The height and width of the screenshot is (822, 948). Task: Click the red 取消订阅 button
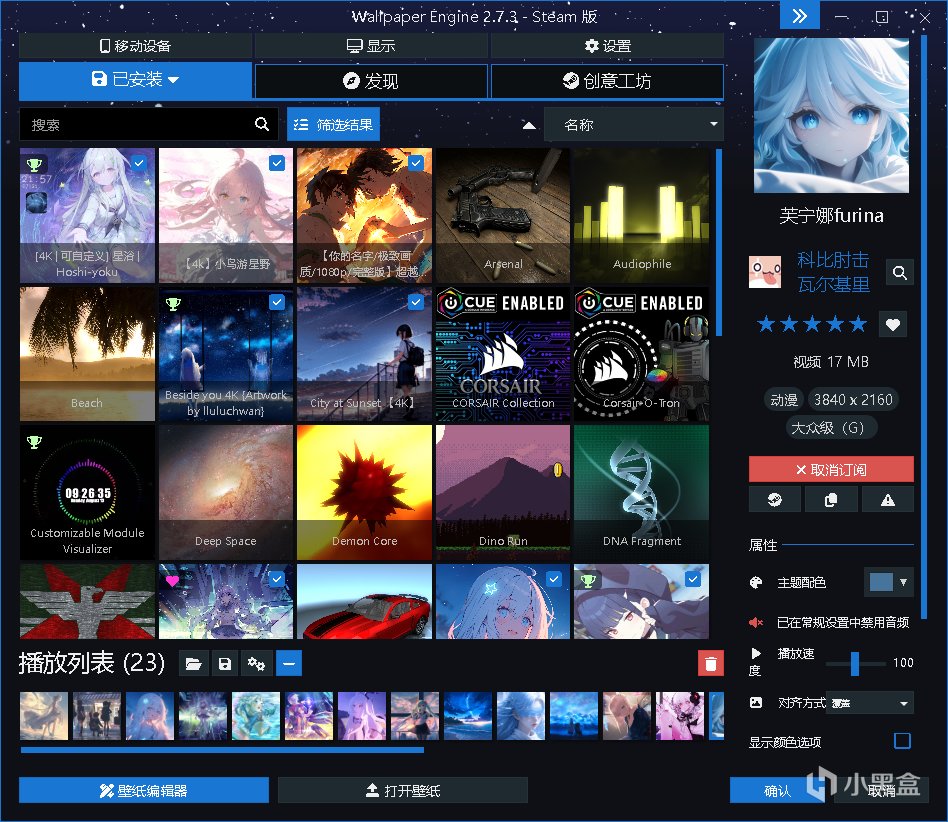coord(831,470)
